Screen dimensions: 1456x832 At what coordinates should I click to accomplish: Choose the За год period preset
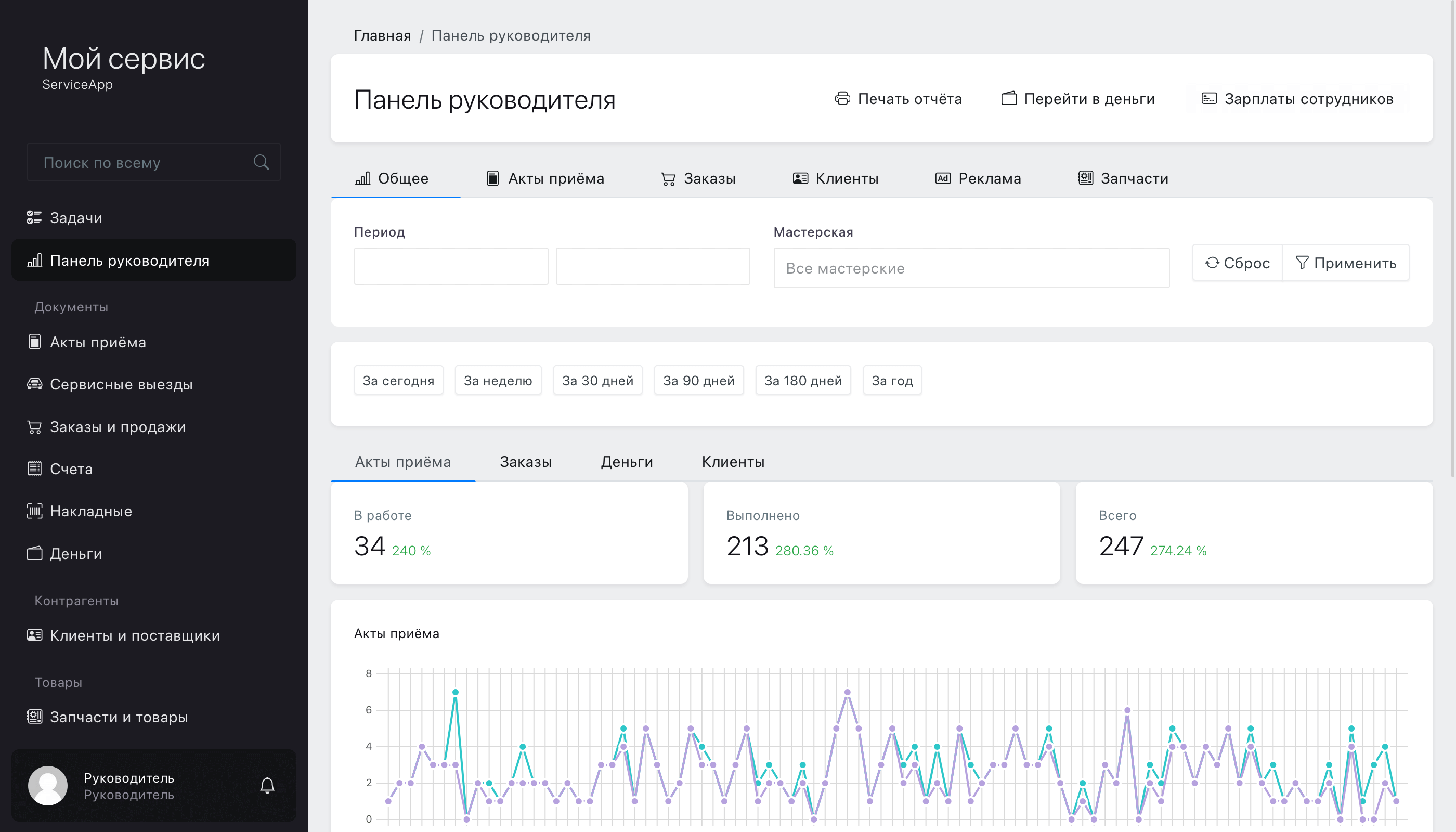pyautogui.click(x=892, y=381)
